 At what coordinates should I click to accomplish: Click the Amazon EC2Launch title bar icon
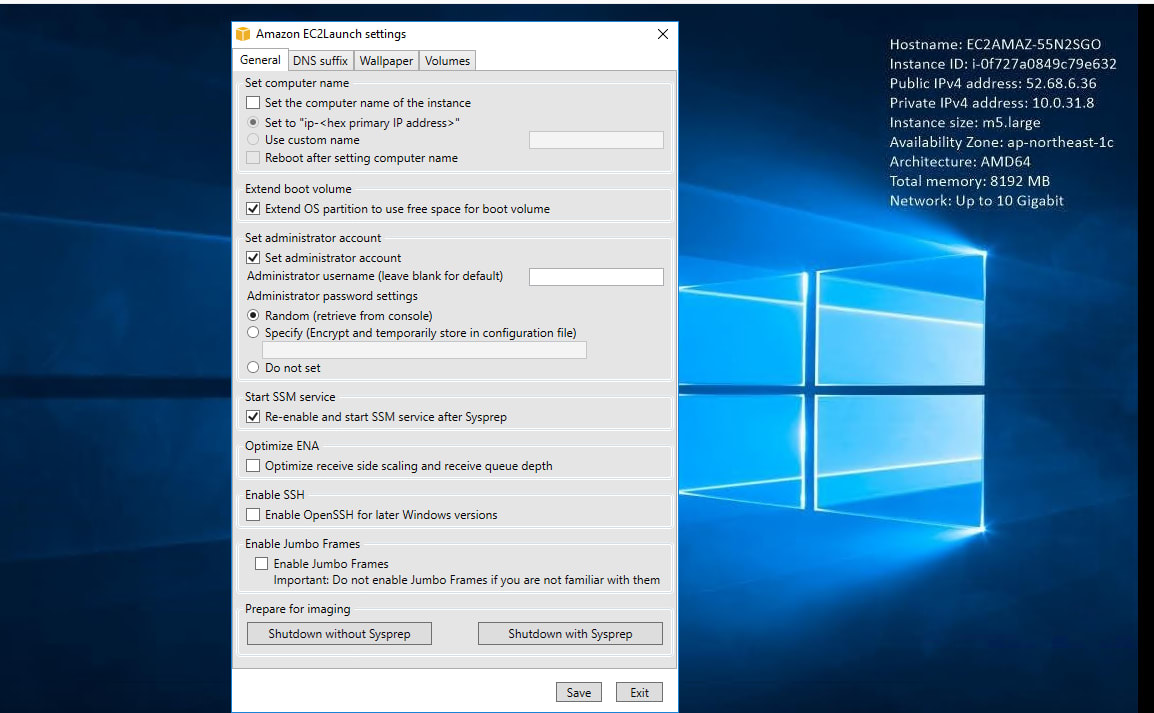243,34
